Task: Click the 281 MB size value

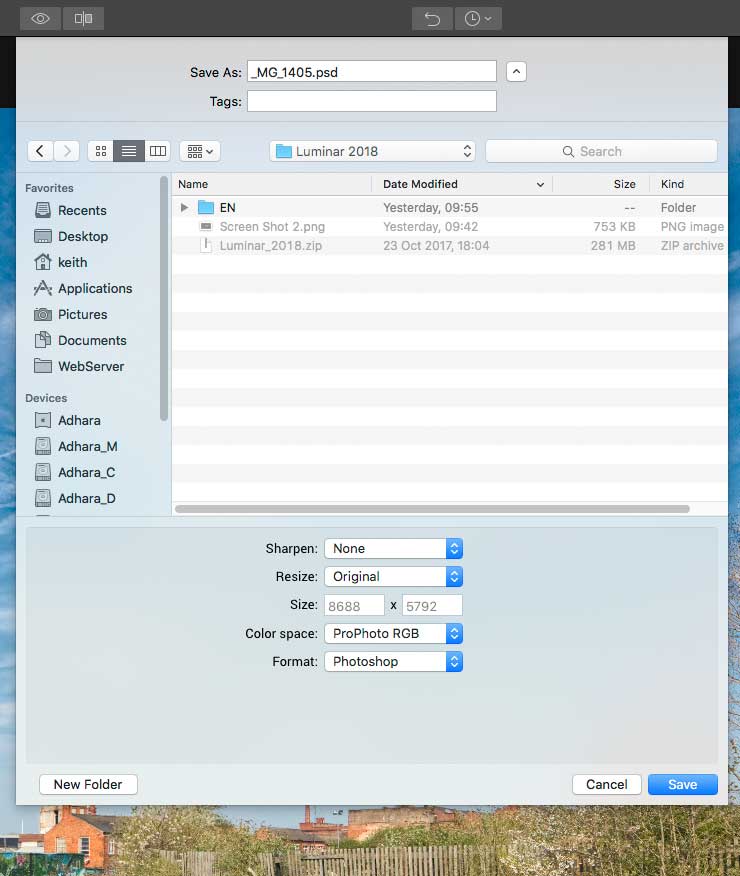Action: [x=613, y=245]
